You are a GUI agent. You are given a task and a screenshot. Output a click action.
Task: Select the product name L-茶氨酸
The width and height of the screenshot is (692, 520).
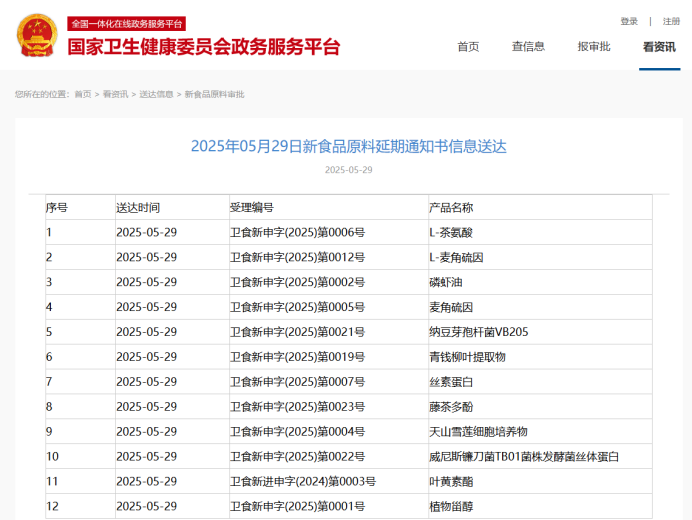pyautogui.click(x=451, y=232)
